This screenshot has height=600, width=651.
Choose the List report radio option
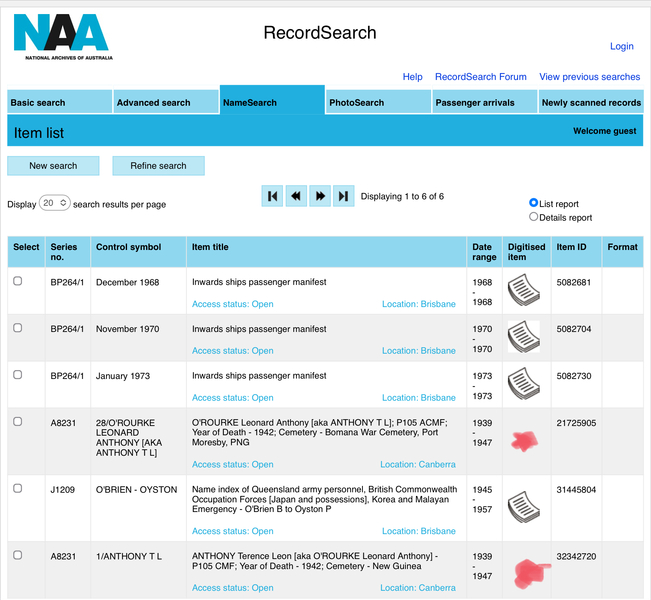point(534,203)
